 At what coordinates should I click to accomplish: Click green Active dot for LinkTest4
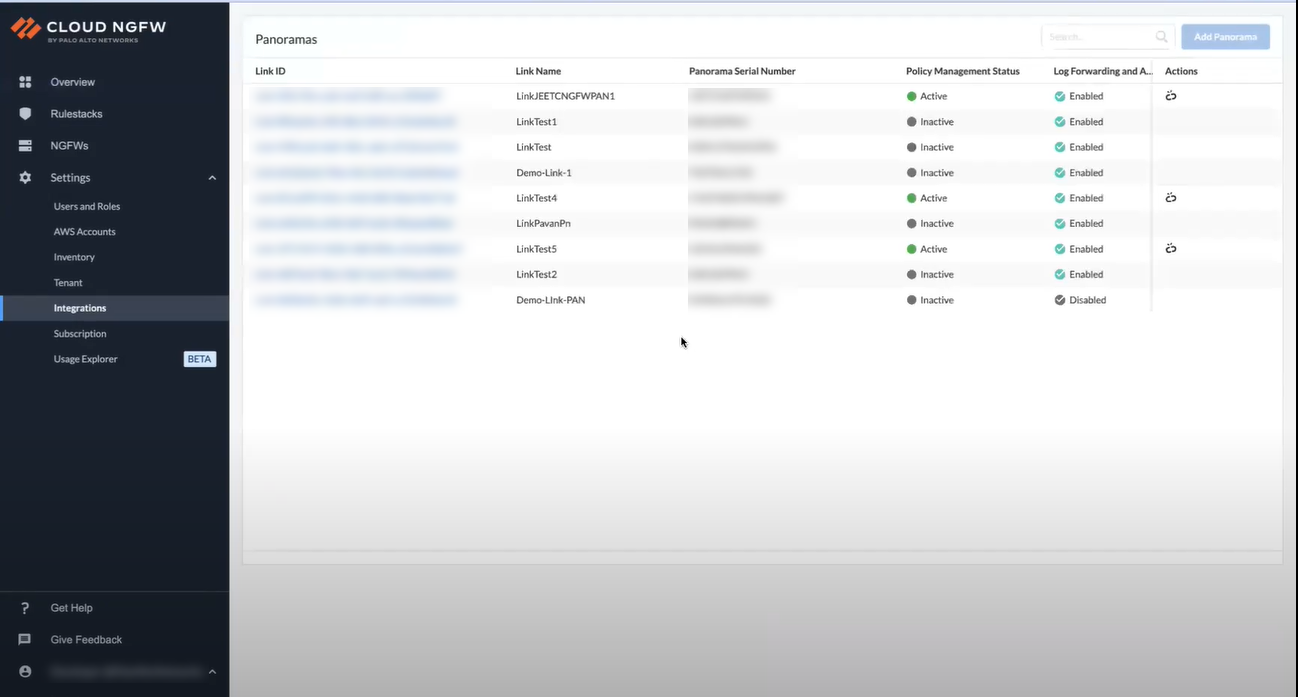click(912, 198)
